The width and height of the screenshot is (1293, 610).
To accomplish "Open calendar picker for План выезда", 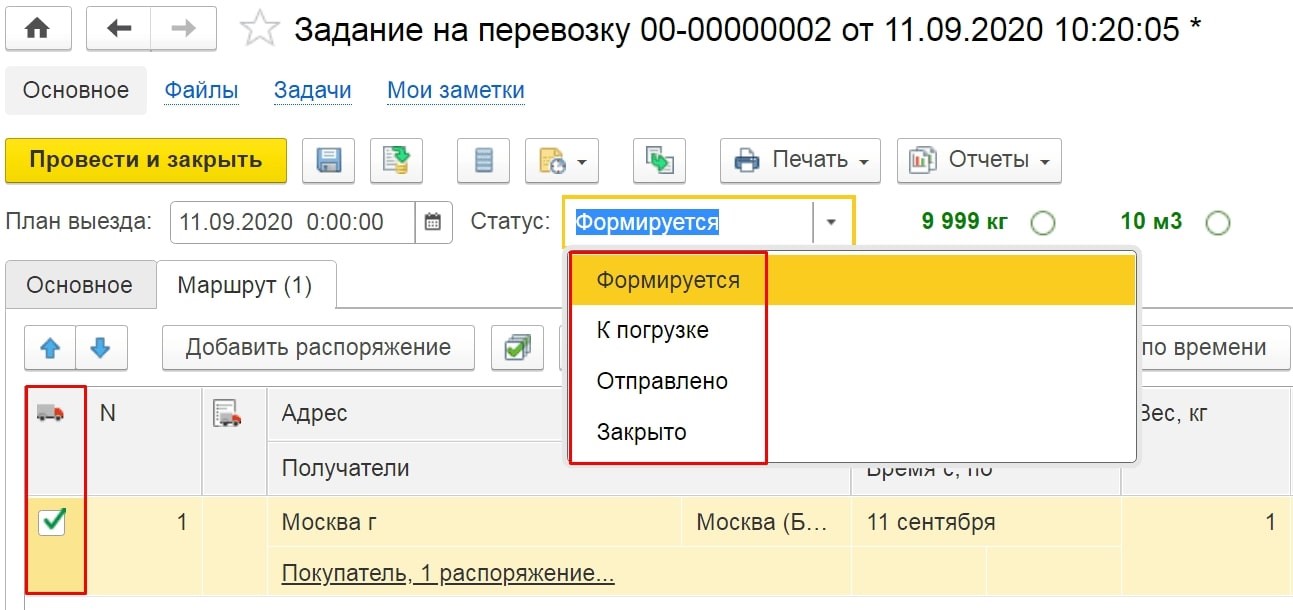I will 432,222.
